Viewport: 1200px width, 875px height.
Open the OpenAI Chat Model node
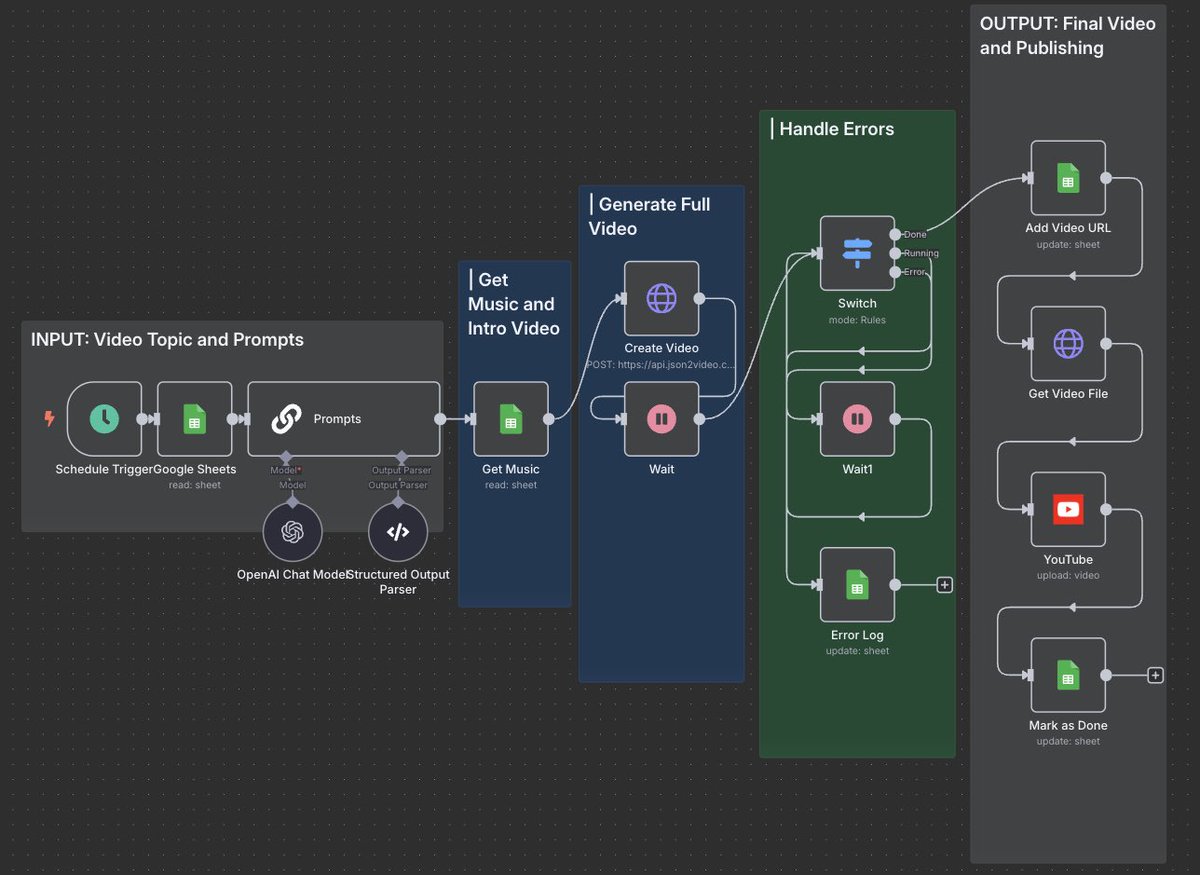coord(292,531)
